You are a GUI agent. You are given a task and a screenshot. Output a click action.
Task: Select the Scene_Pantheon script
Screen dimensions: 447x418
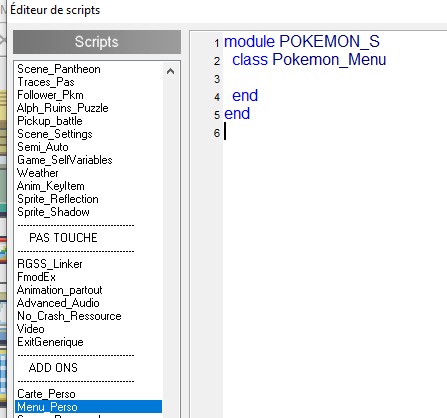59,69
